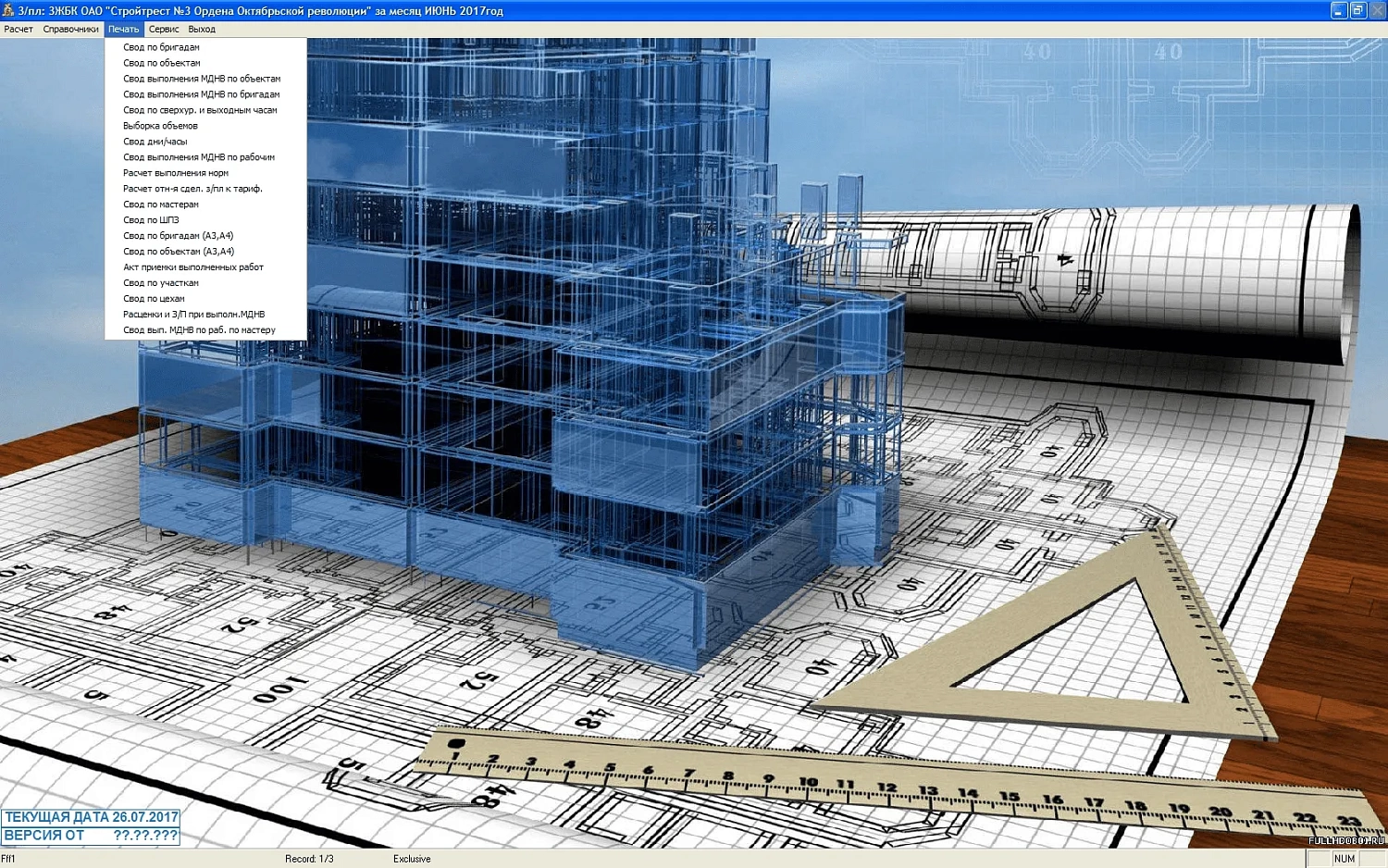Select 'Расчет отн-я сдел. з/пл к тариф.'
The height and width of the screenshot is (868, 1388).
[205, 189]
